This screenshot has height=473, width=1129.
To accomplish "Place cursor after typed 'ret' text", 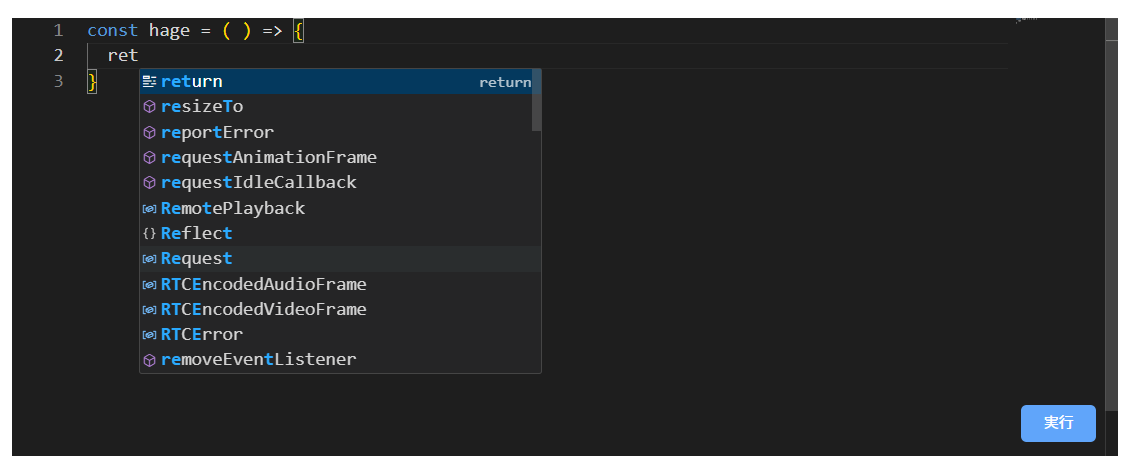I will (139, 56).
